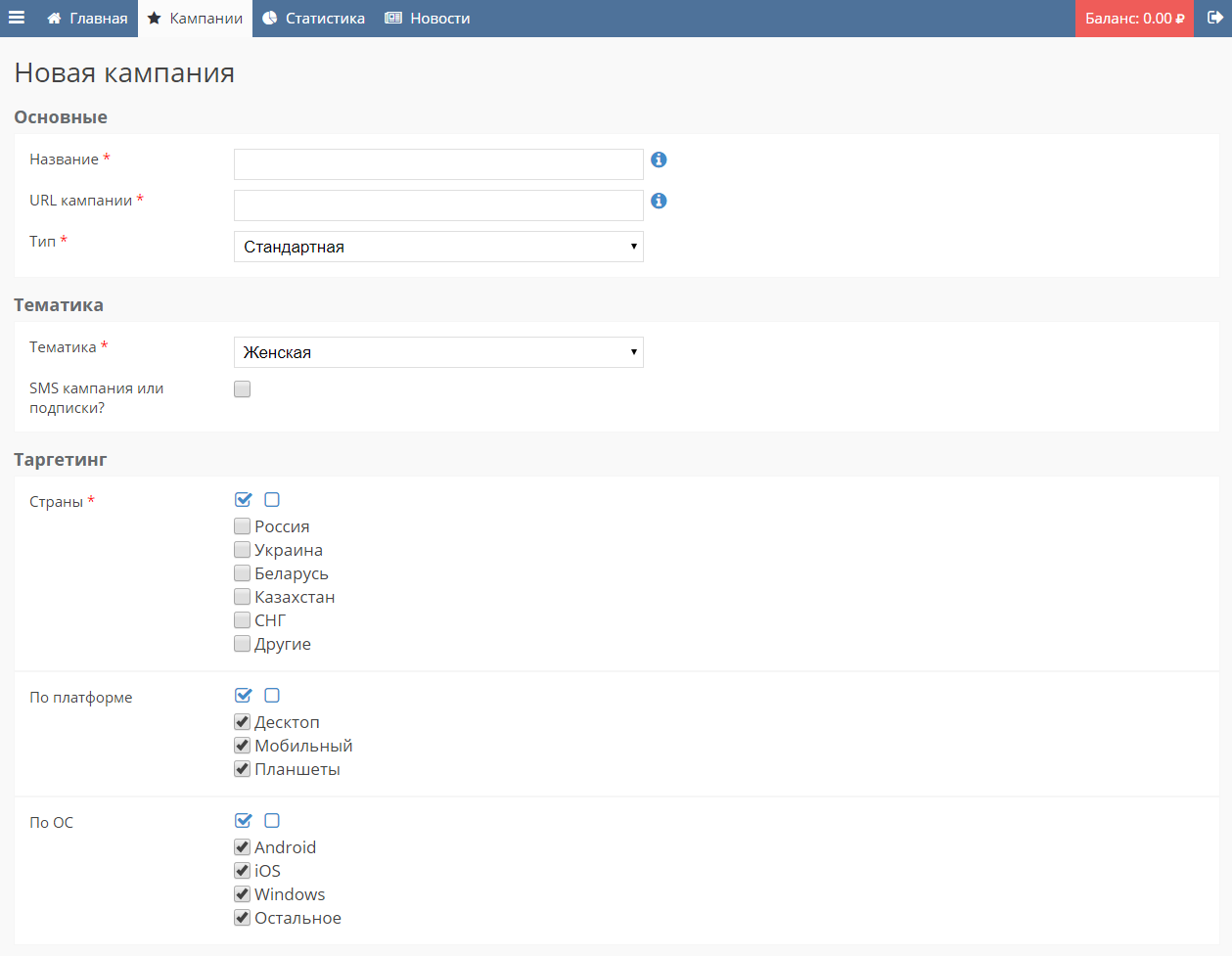Uncheck the iOS checkbox
The width and height of the screenshot is (1232, 956).
pyautogui.click(x=243, y=871)
